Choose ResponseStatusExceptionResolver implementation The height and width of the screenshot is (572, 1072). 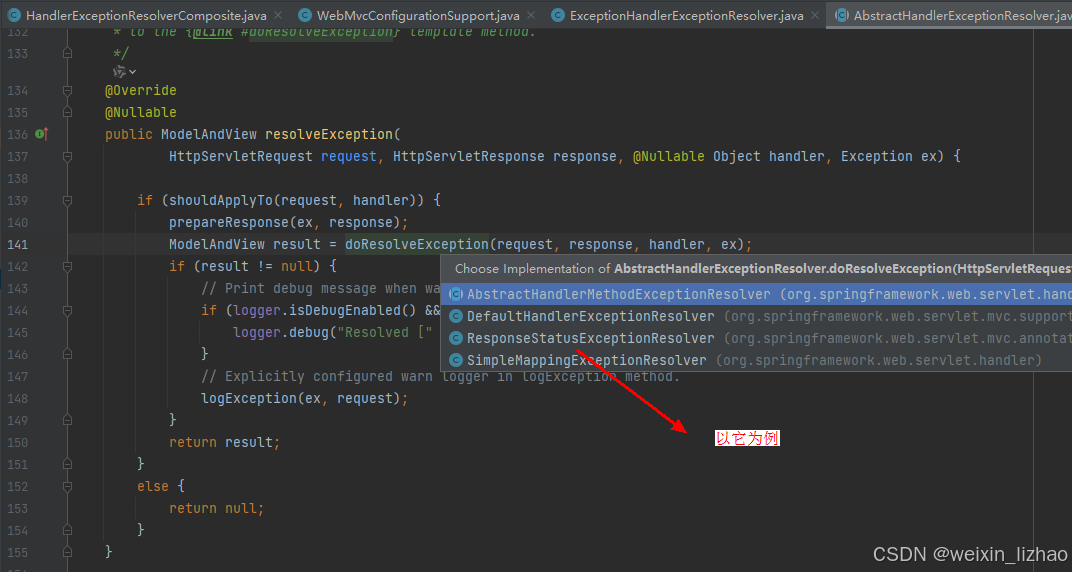[756, 338]
